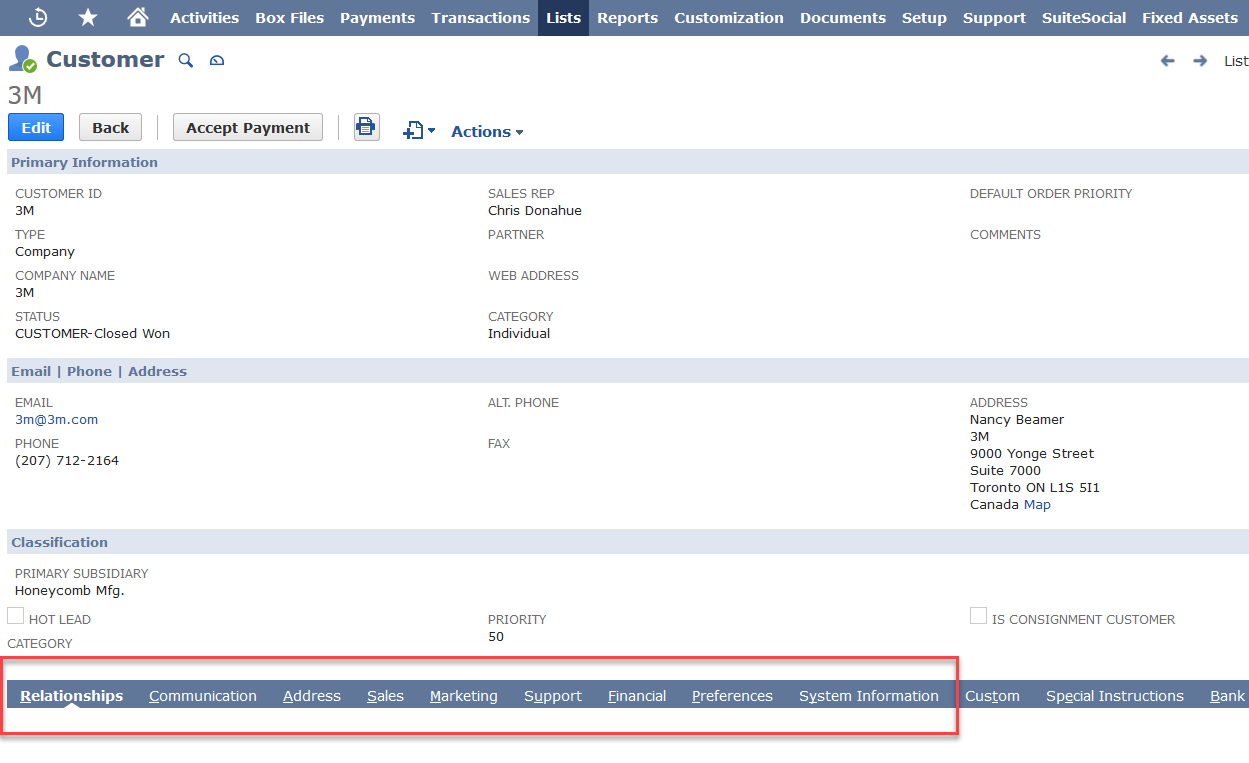Open the Fixed Assets menu
1249x763 pixels.
click(x=1190, y=18)
